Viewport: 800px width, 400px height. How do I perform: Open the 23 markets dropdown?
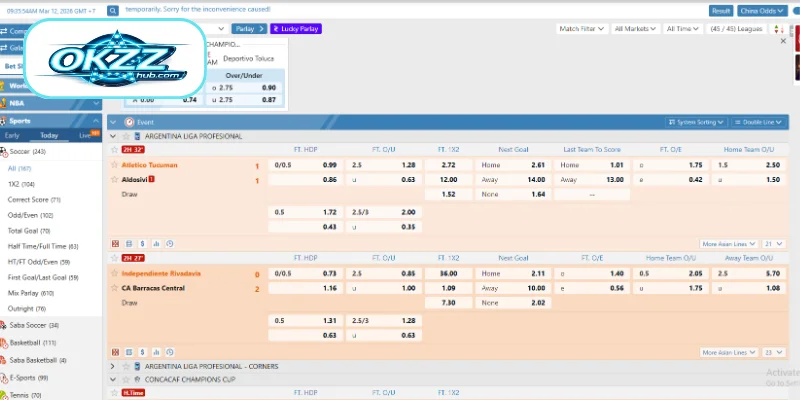click(x=773, y=353)
